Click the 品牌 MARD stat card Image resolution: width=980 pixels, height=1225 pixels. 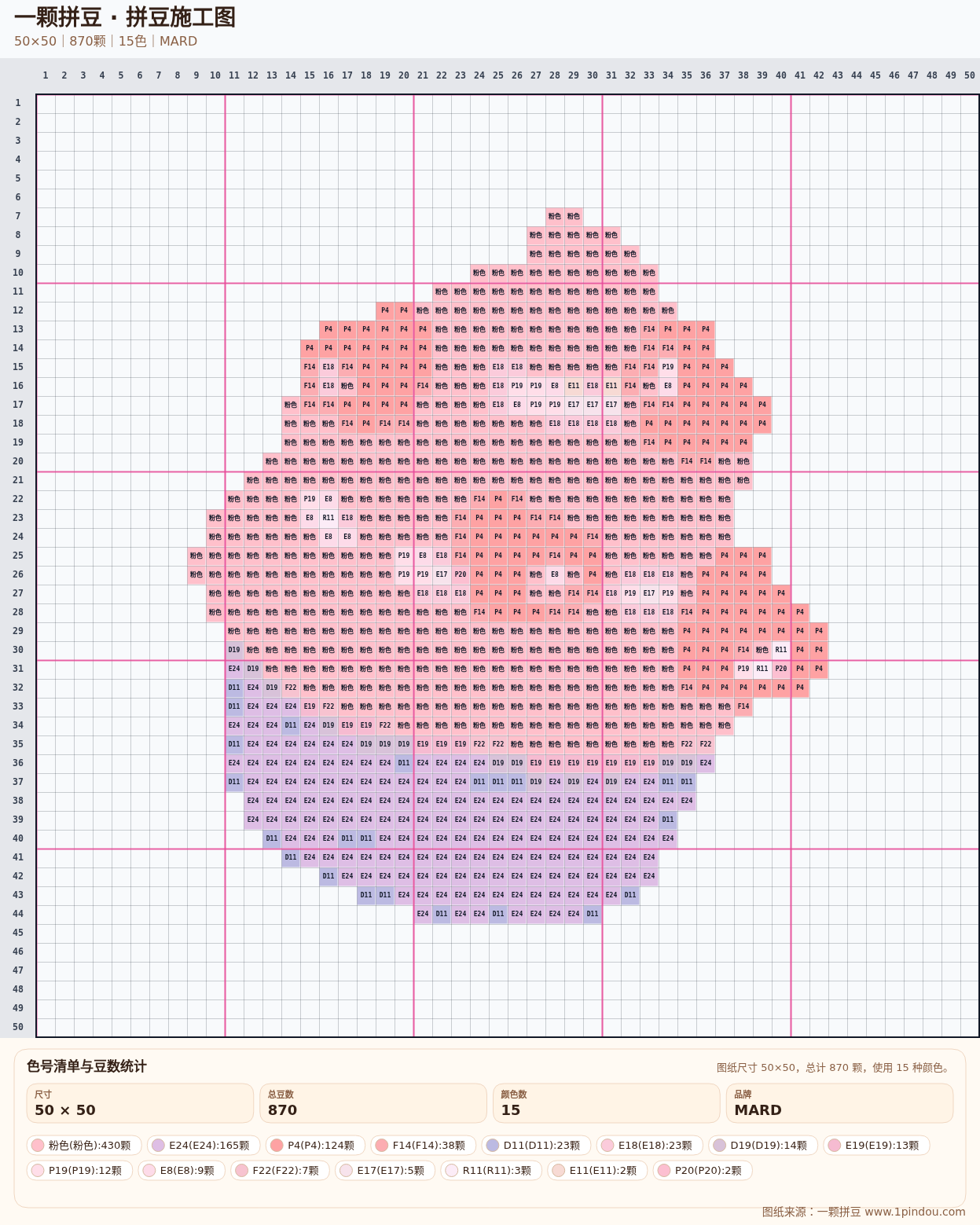(x=839, y=1103)
